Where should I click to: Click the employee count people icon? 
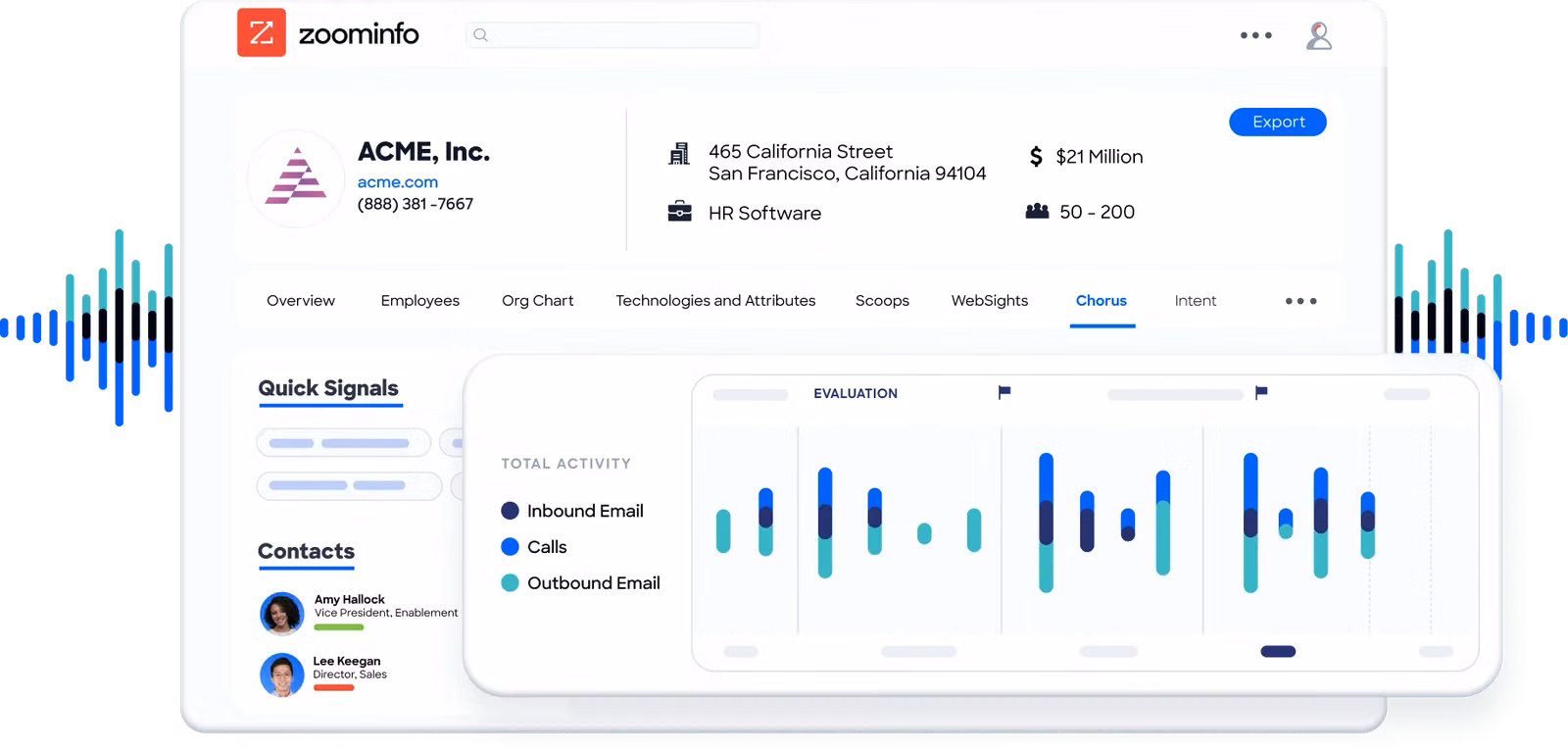click(x=1037, y=212)
